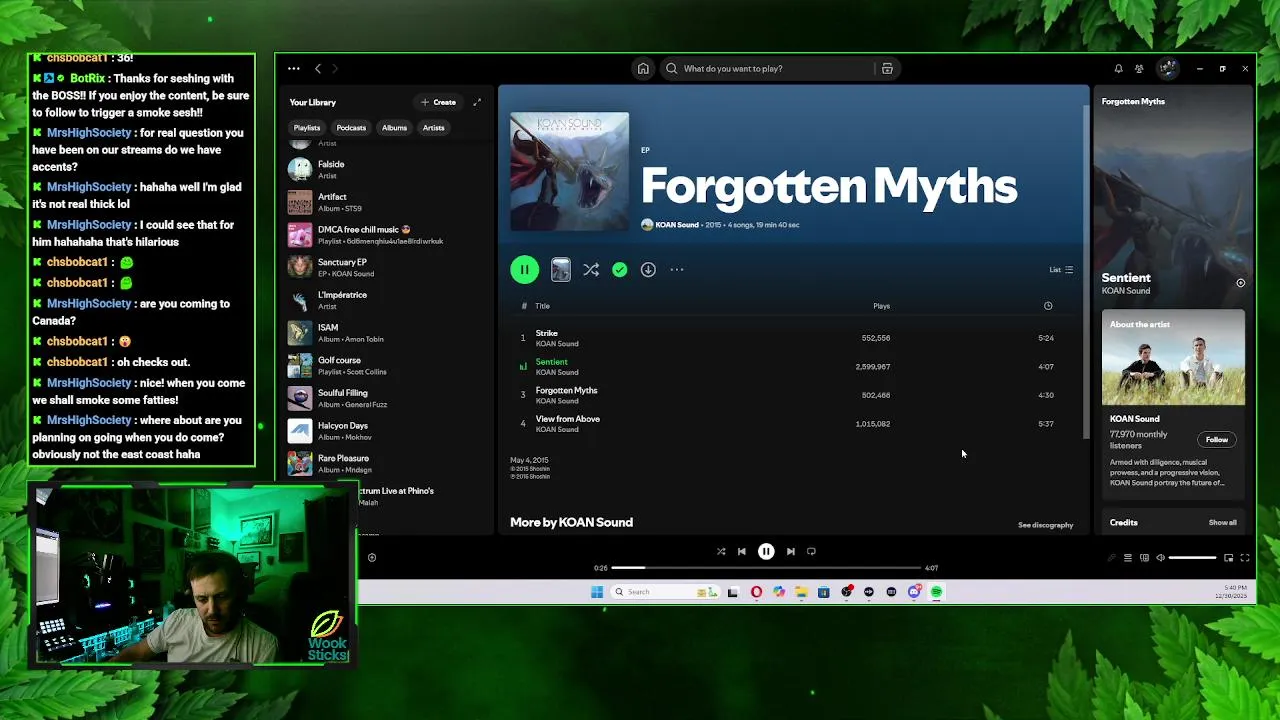Open the three-dot Spotify app menu
Screen dimensions: 1280x720
[x=294, y=69]
